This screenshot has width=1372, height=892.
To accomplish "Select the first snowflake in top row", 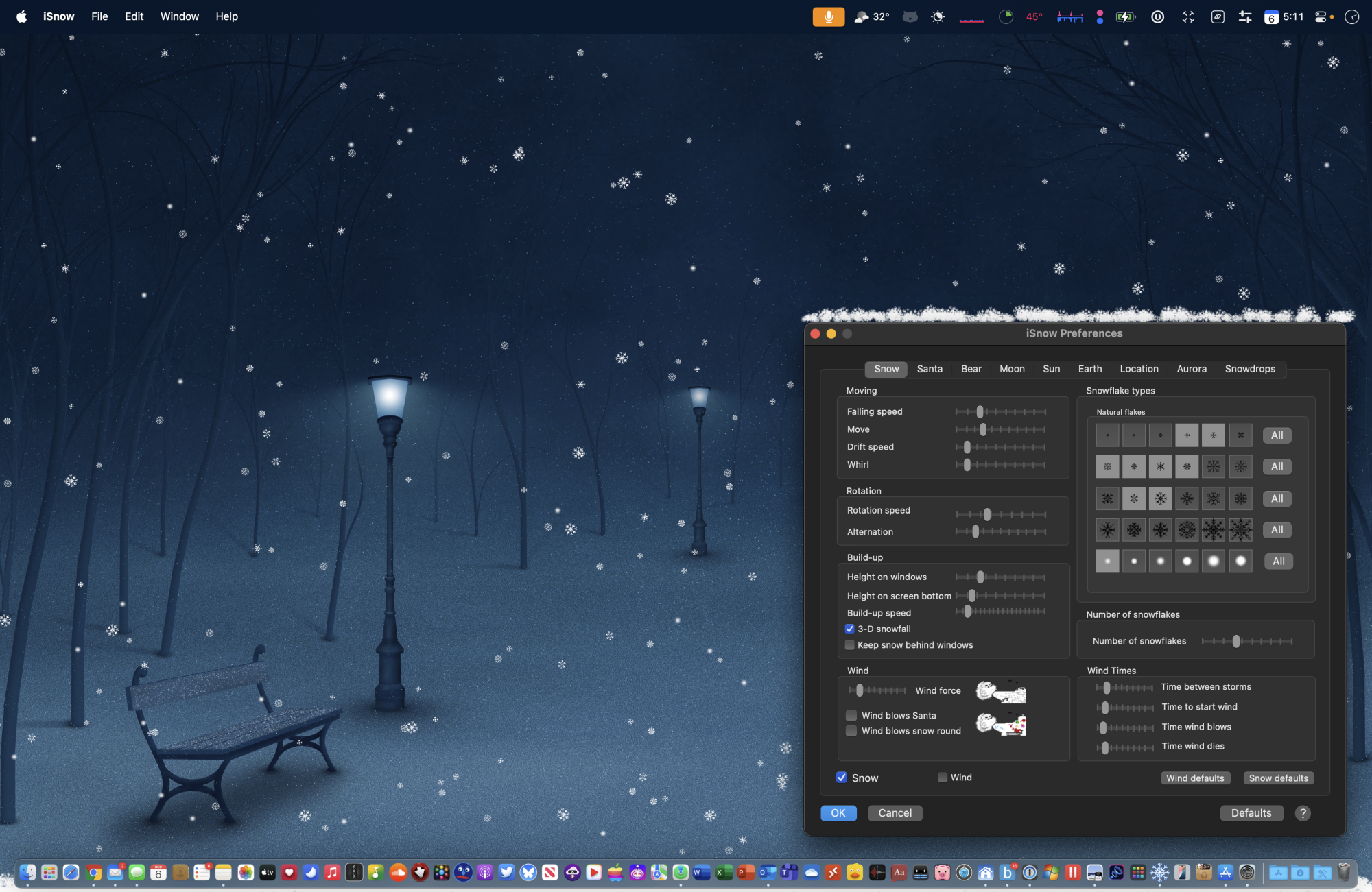I will pyautogui.click(x=1107, y=435).
